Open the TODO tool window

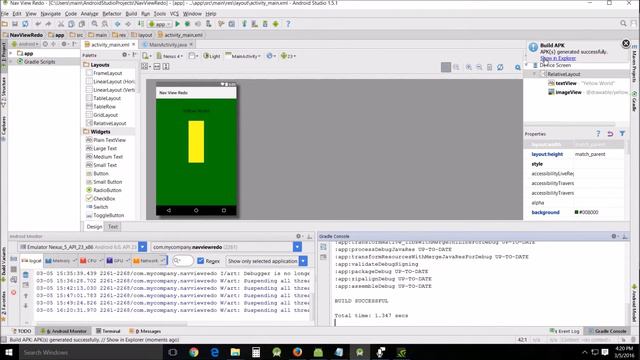[x=22, y=331]
